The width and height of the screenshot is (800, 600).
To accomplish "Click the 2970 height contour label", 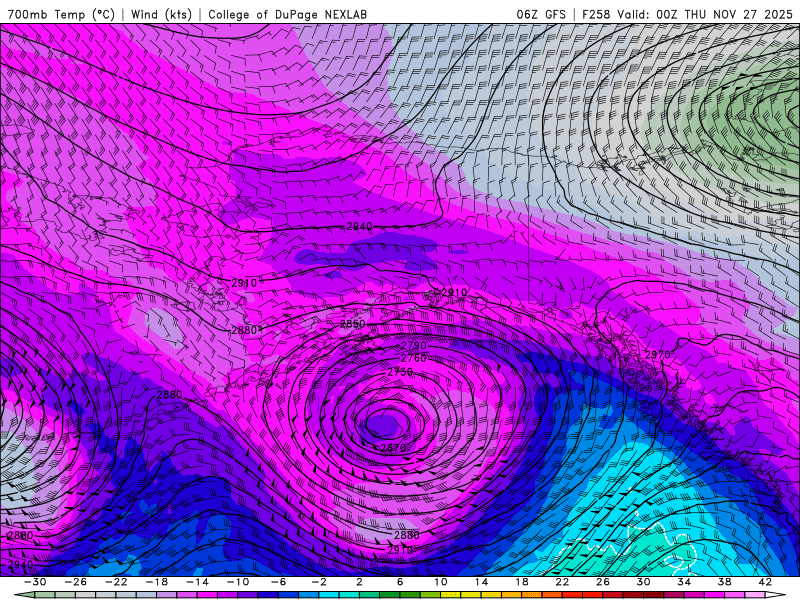I will [x=658, y=355].
